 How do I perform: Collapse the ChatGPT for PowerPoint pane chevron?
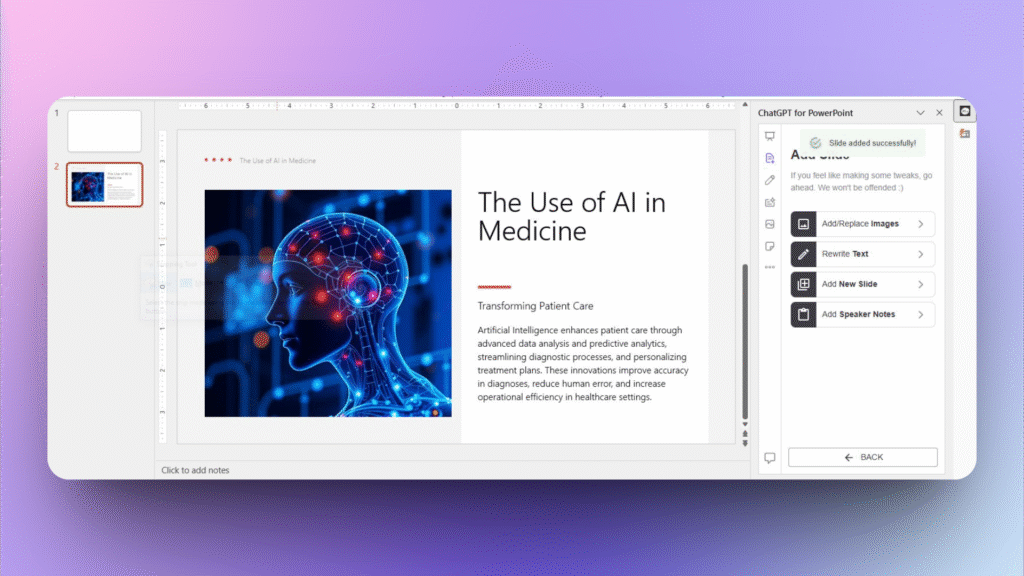920,113
